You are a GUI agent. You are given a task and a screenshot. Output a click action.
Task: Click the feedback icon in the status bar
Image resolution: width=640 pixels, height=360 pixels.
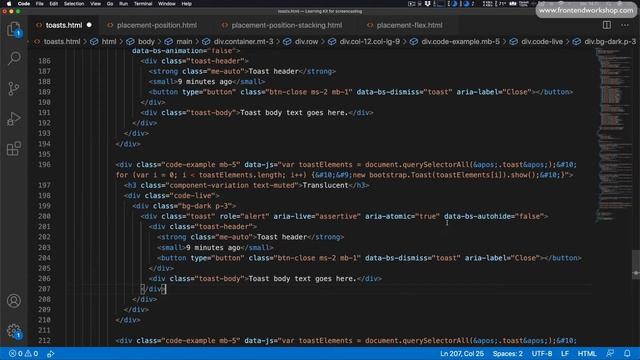click(x=610, y=353)
